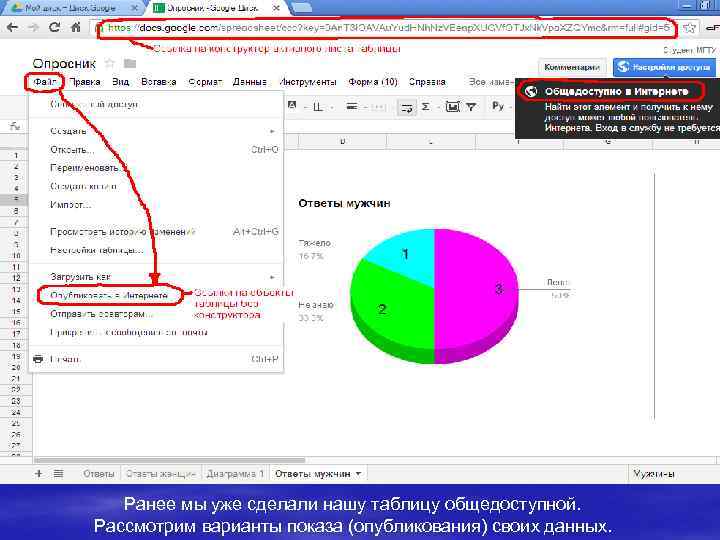
Task: Click the filter funnel icon
Action: 471,107
